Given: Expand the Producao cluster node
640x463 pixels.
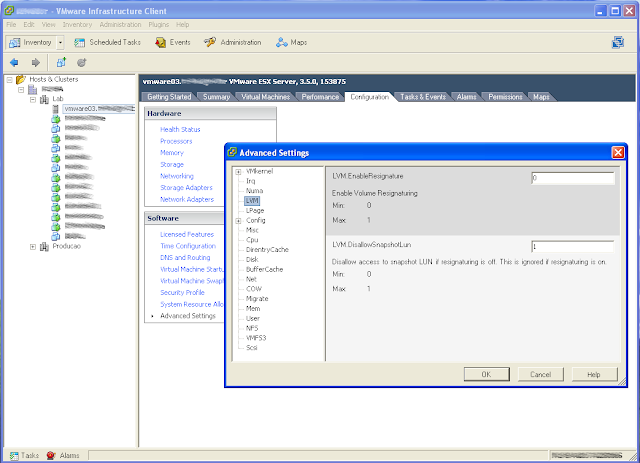Looking at the screenshot, I should [x=33, y=247].
